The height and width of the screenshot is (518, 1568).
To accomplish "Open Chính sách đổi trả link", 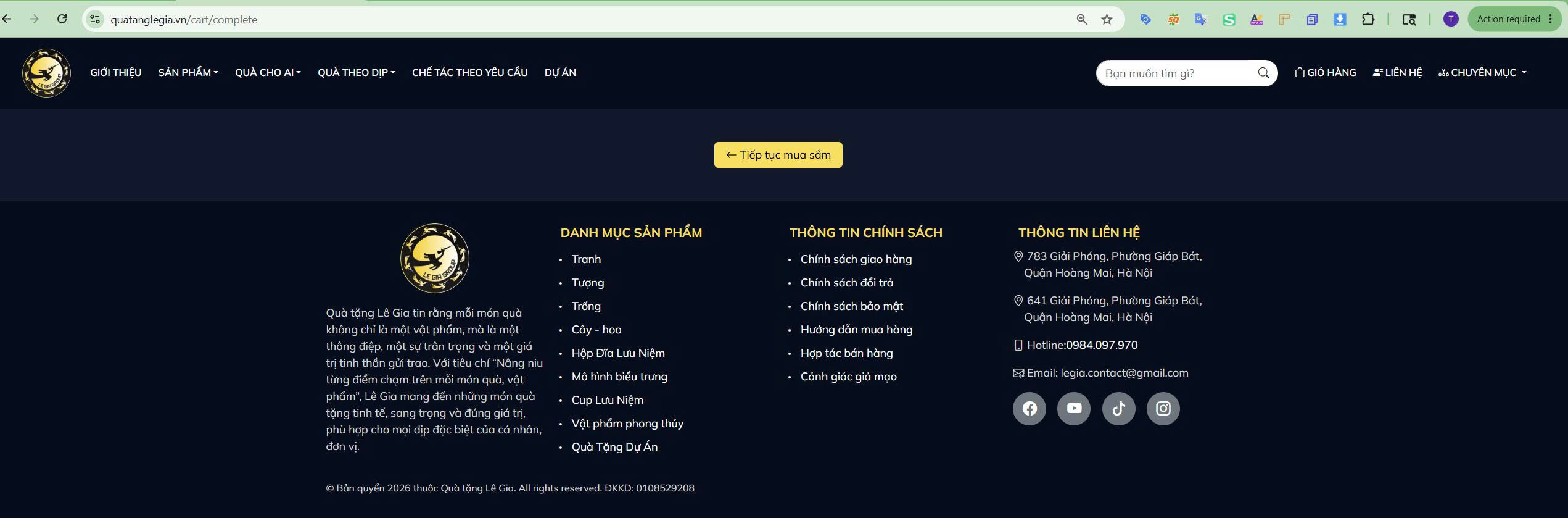I will (847, 283).
